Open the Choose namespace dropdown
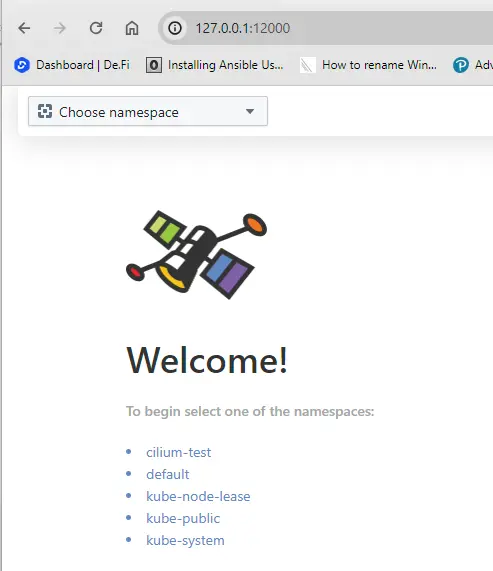This screenshot has height=571, width=493. [148, 111]
